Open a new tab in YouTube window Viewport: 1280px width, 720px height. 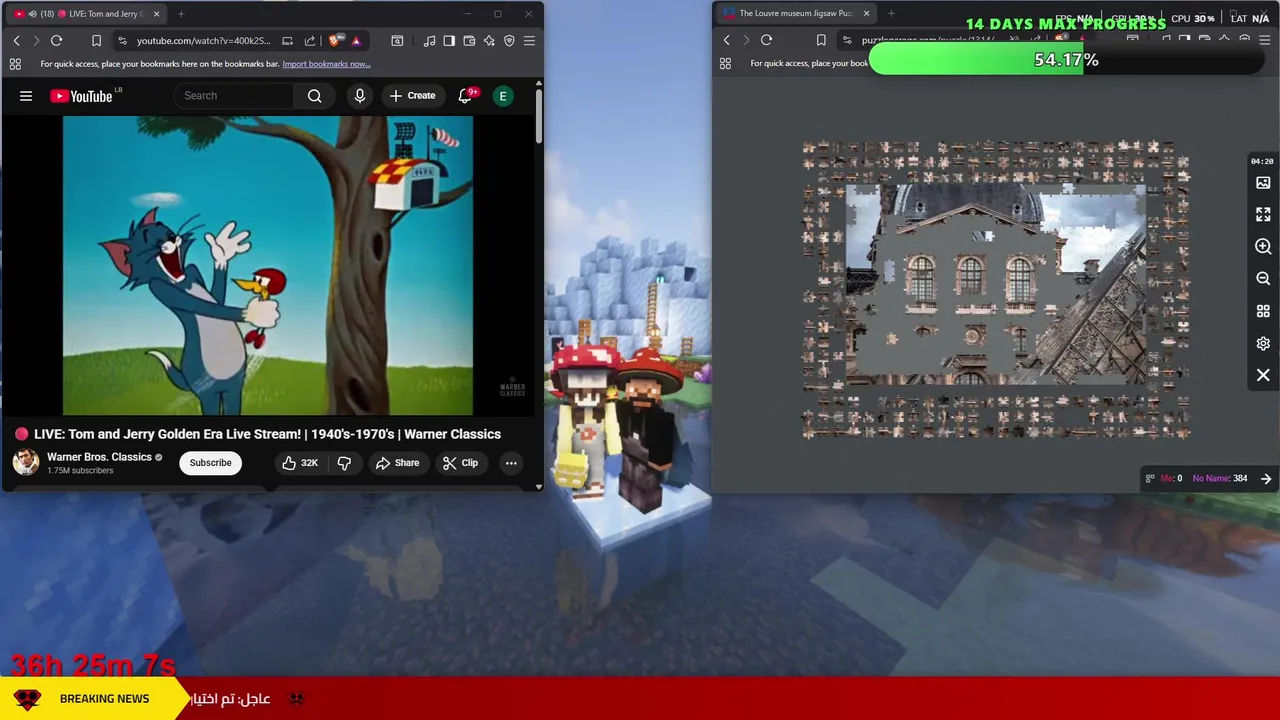coord(182,14)
